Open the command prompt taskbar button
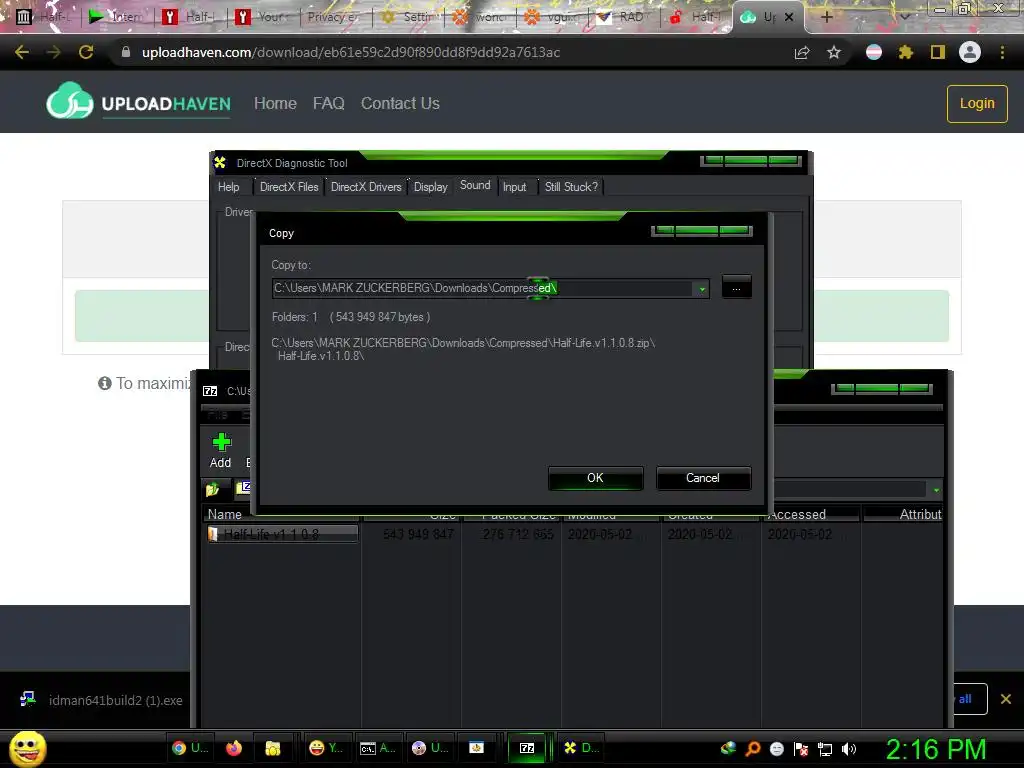Image resolution: width=1024 pixels, height=768 pixels. 377,748
